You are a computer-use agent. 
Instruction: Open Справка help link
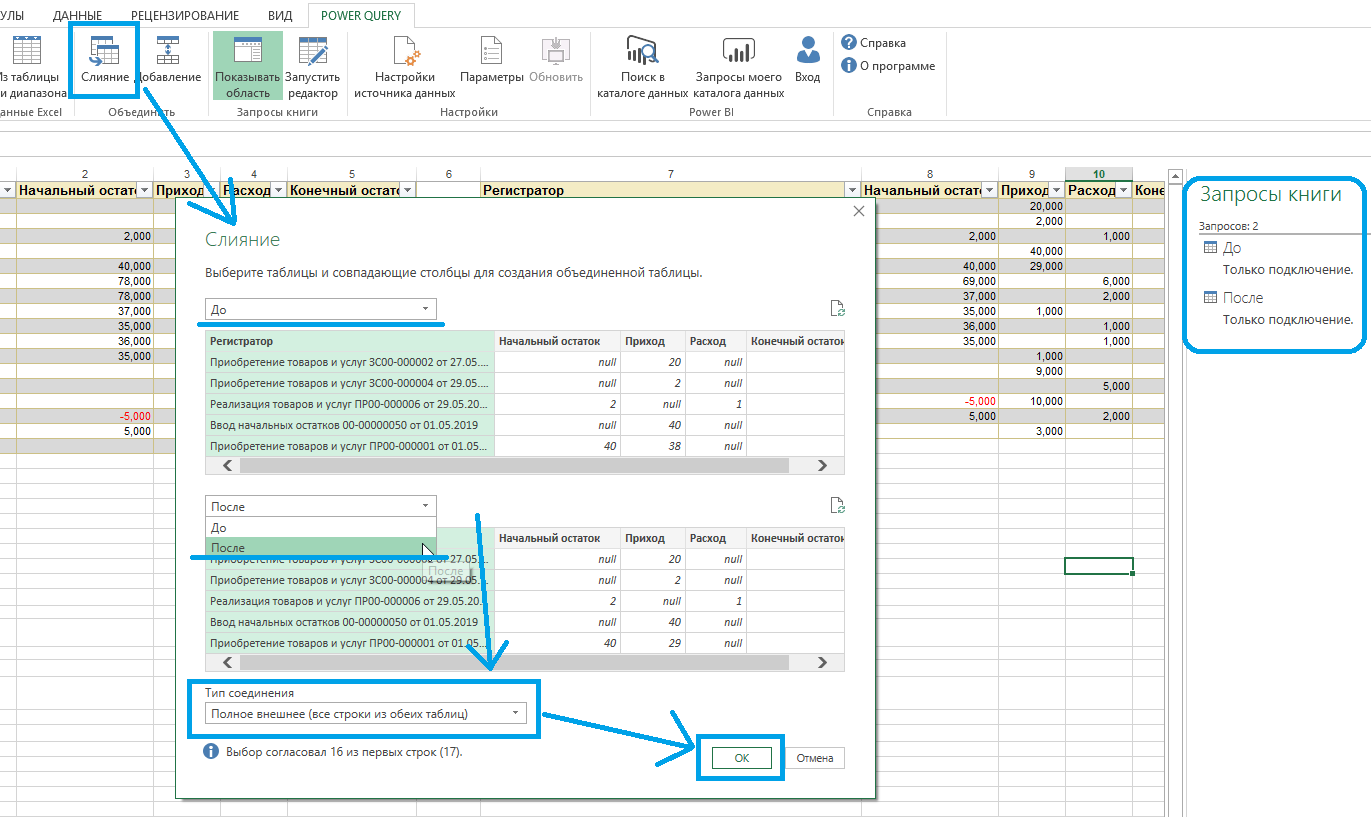[874, 43]
